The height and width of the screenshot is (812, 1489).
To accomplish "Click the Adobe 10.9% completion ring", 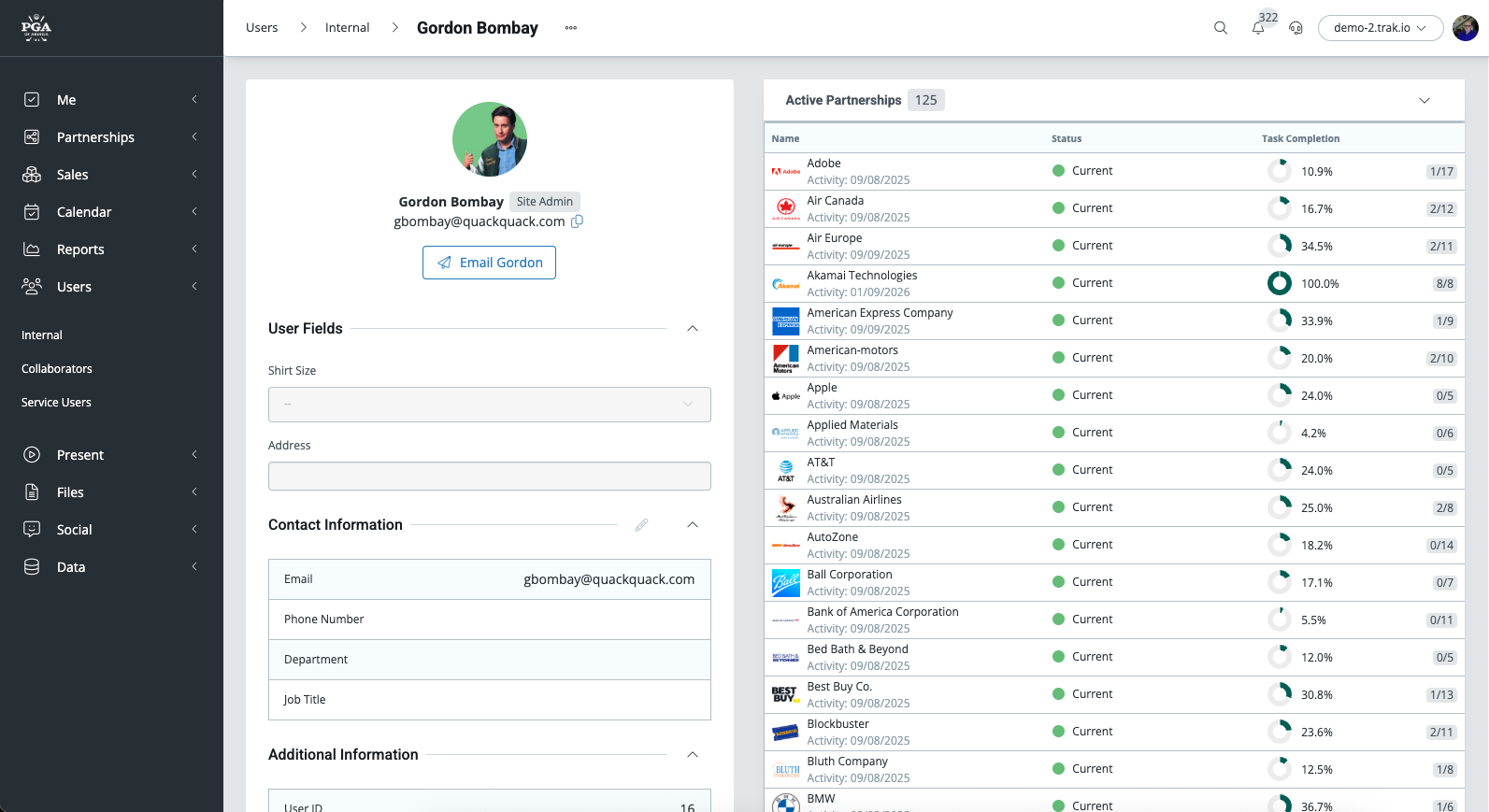I will coord(1280,171).
